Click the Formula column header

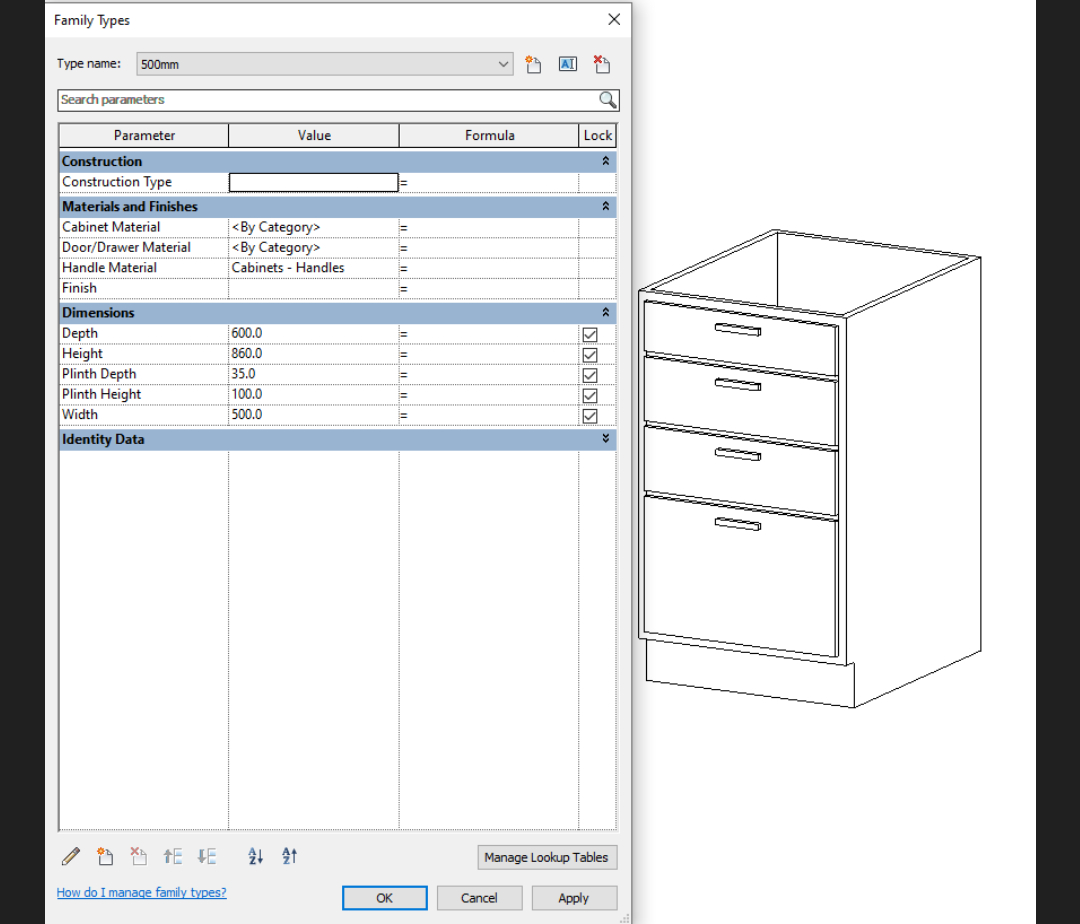(489, 135)
